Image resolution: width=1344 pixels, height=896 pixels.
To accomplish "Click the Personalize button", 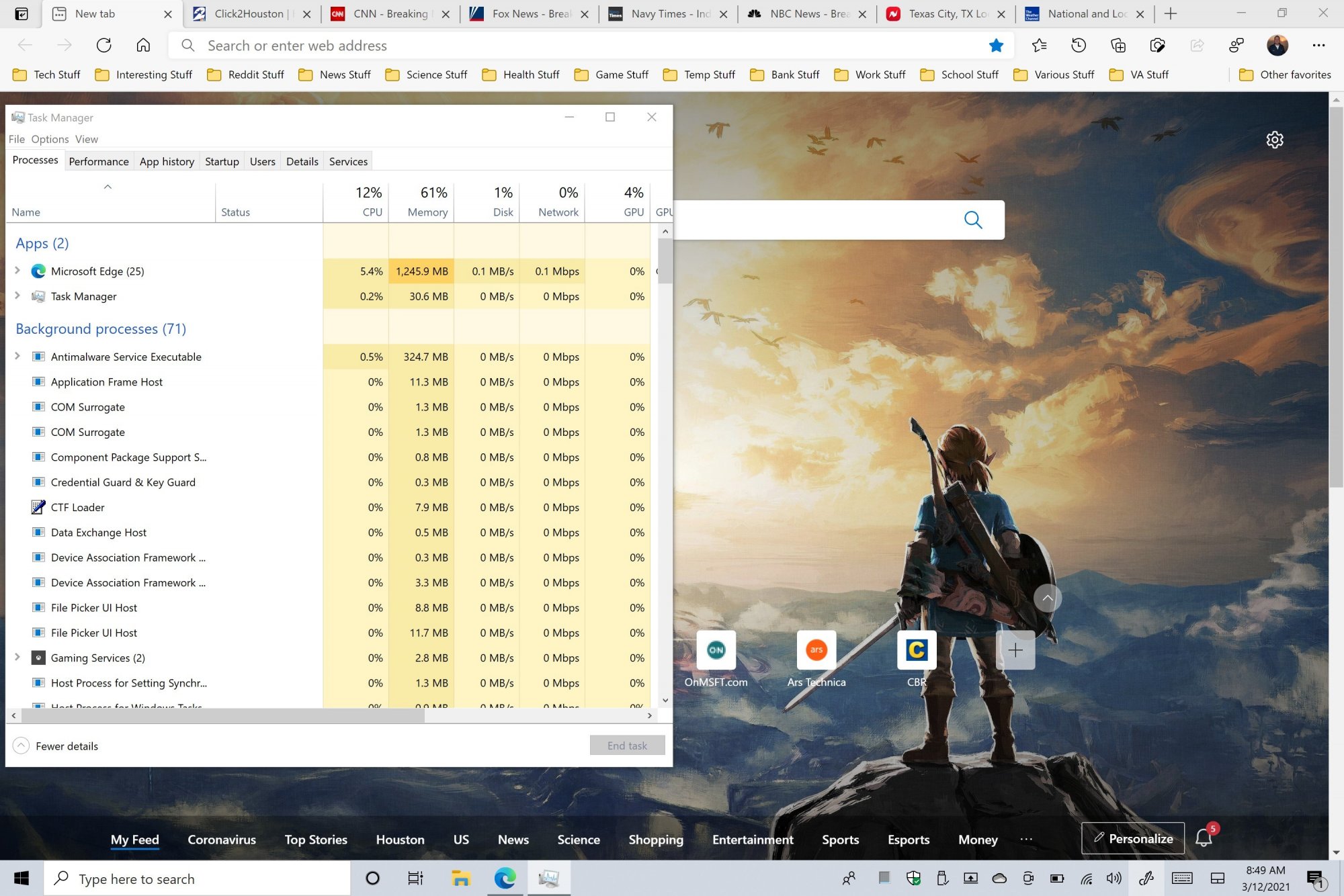I will pos(1132,838).
